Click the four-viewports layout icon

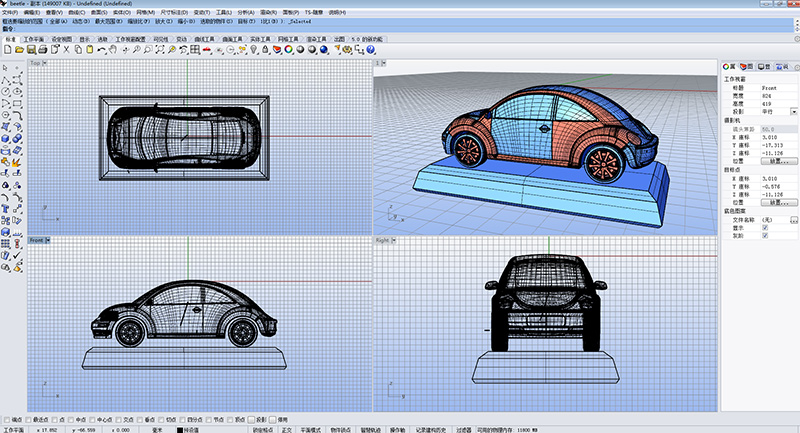click(x=194, y=49)
